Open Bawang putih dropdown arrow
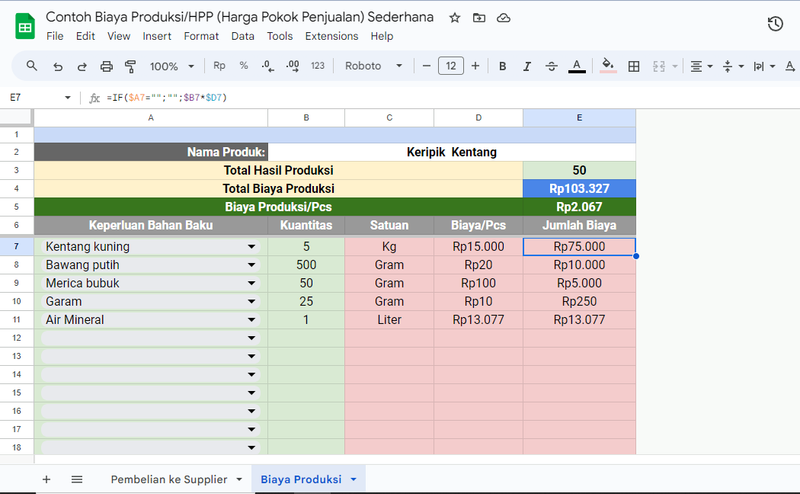The width and height of the screenshot is (800, 494). 252,265
